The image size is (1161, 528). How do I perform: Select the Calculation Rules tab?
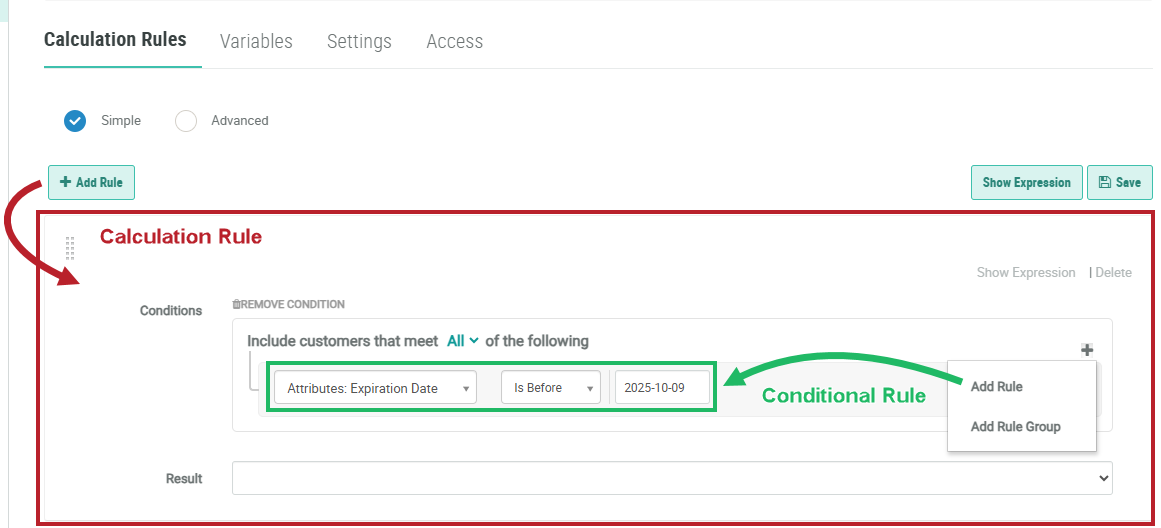tap(115, 40)
